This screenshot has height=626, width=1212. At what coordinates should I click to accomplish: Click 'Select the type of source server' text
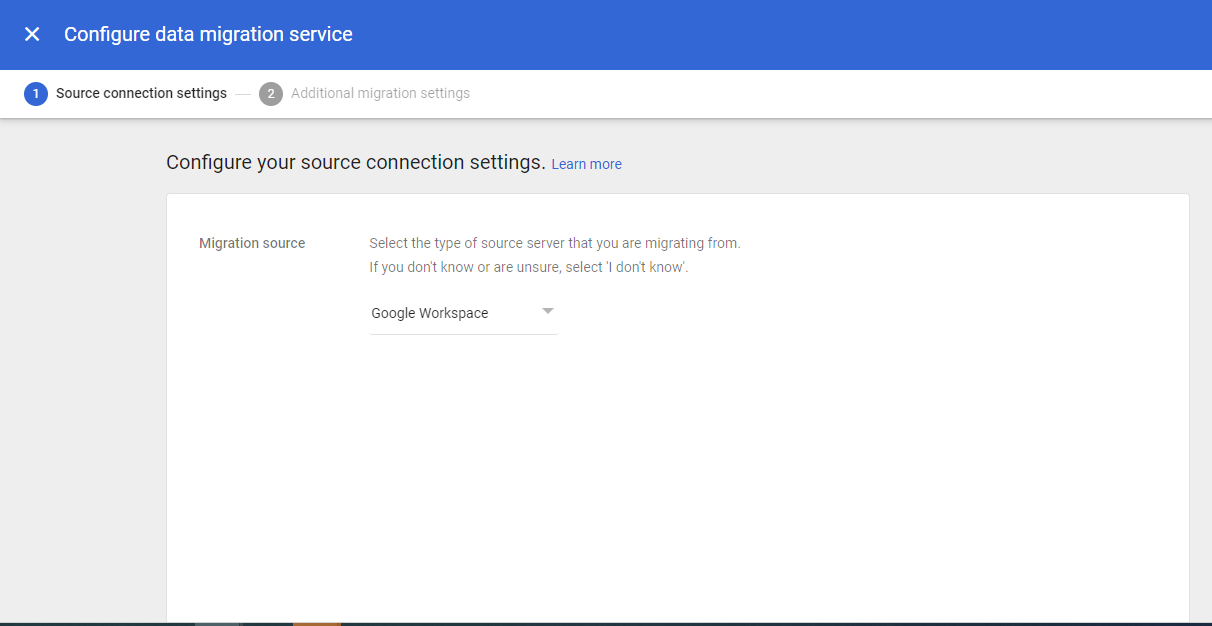point(555,243)
